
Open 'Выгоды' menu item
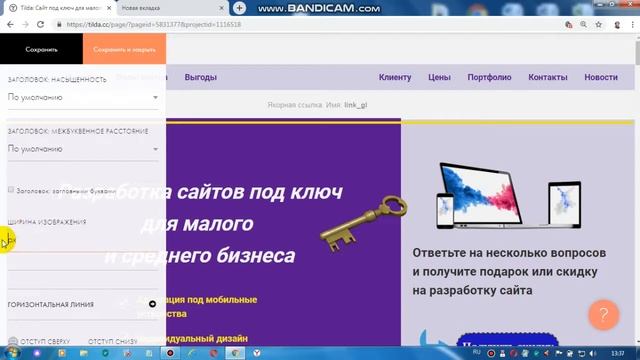tap(200, 77)
